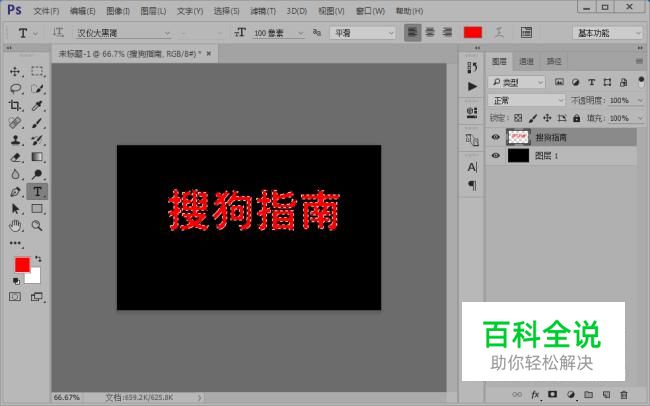Select the Dodge tool

[x=37, y=174]
